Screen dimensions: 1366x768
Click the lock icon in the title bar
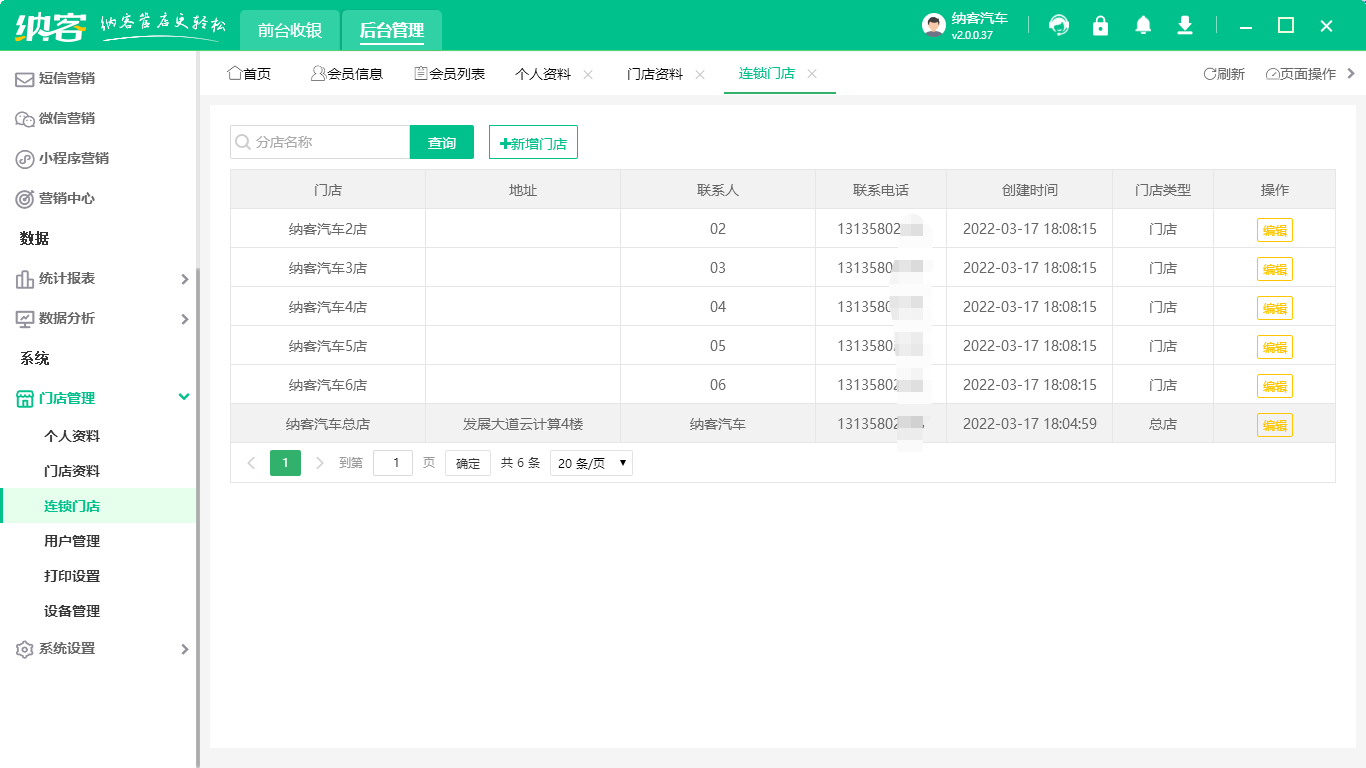pyautogui.click(x=1100, y=25)
